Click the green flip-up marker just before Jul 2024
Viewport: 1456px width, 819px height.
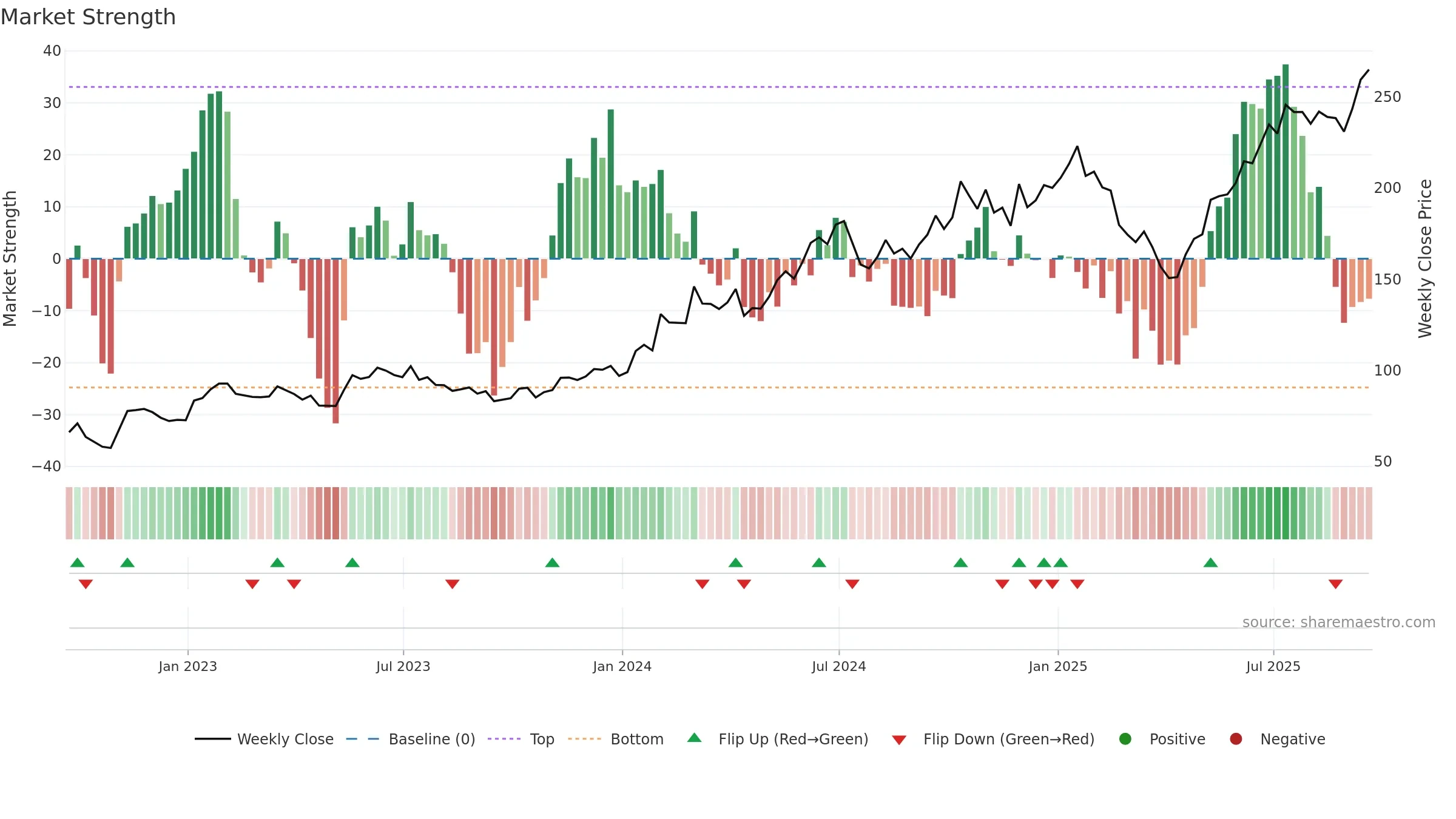(x=819, y=562)
